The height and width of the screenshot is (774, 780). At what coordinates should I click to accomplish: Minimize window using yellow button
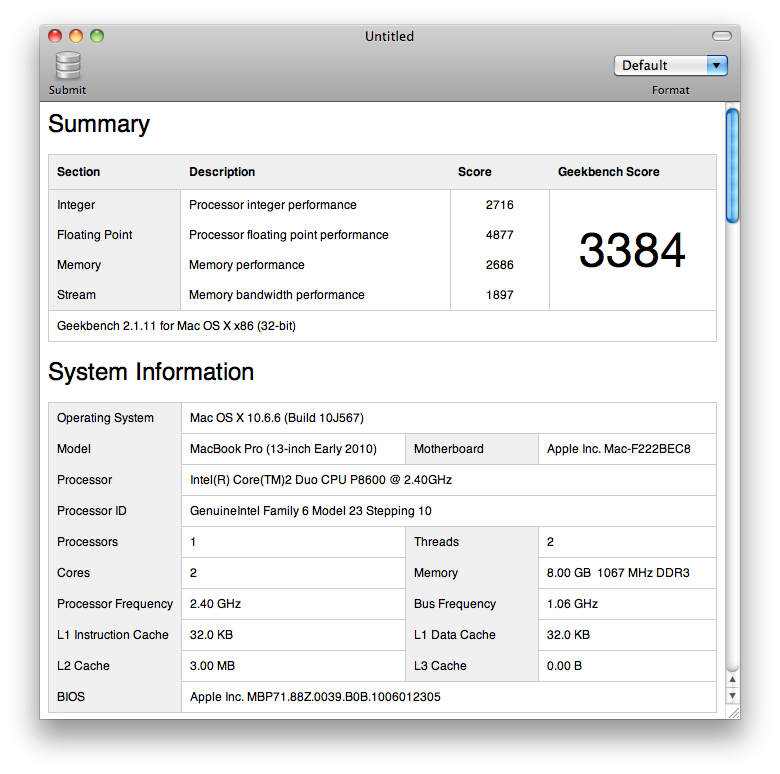(x=76, y=36)
